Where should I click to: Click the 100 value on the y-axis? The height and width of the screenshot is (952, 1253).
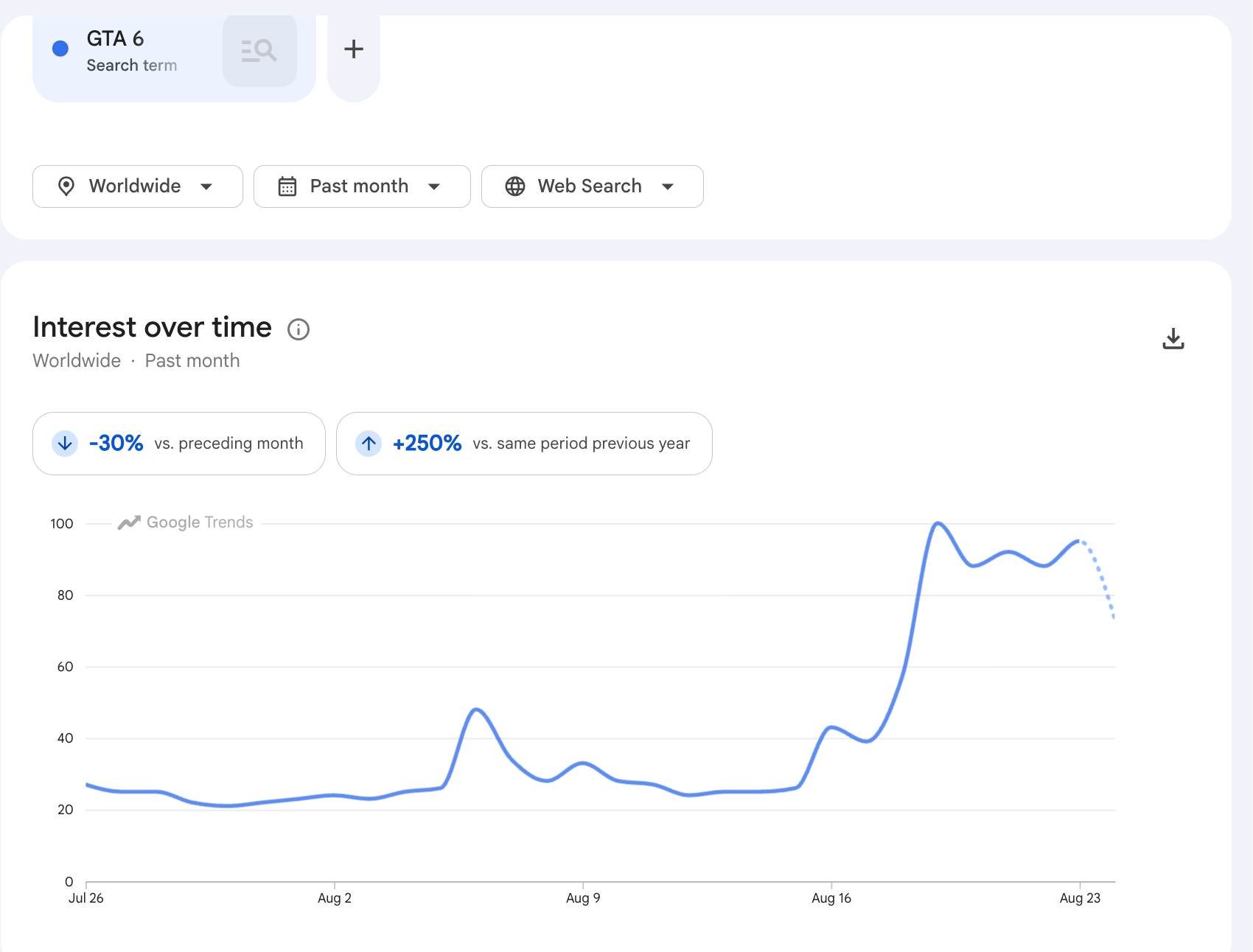click(62, 524)
